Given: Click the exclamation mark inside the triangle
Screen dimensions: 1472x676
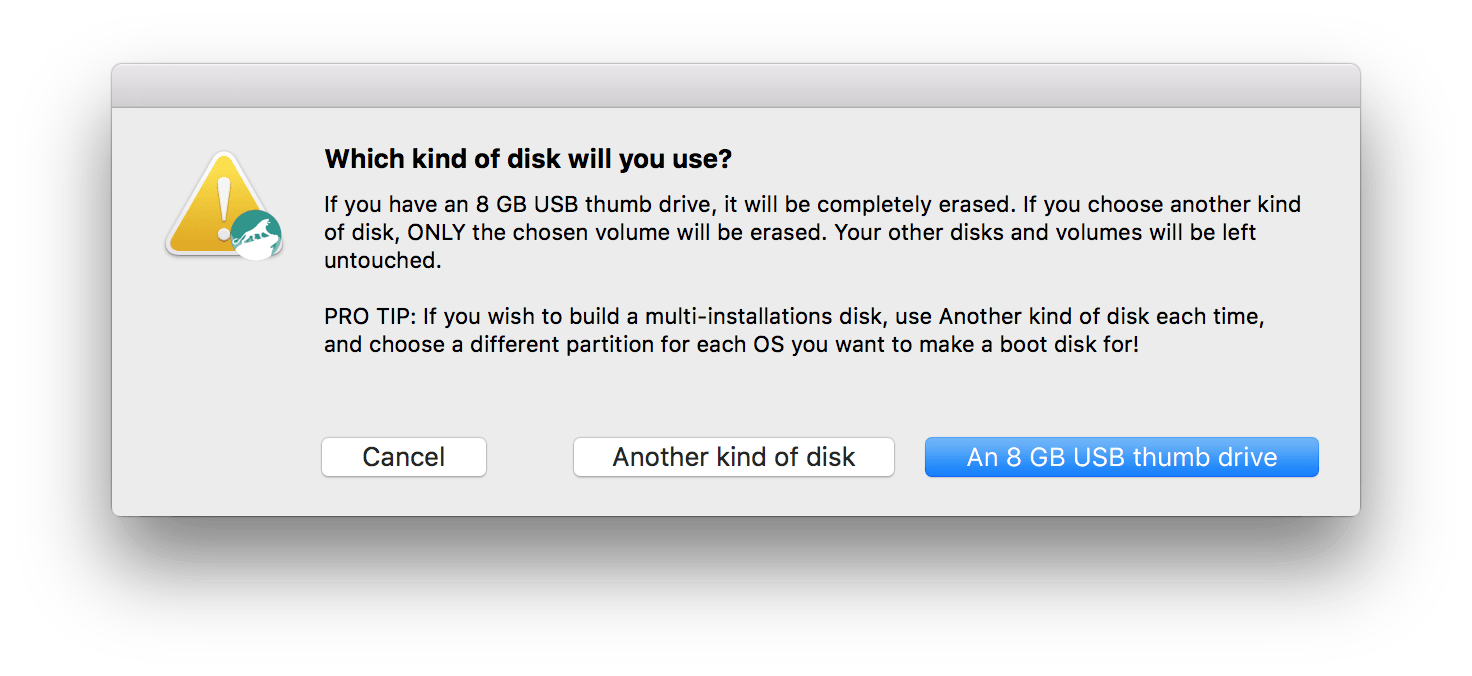Looking at the screenshot, I should [x=224, y=208].
